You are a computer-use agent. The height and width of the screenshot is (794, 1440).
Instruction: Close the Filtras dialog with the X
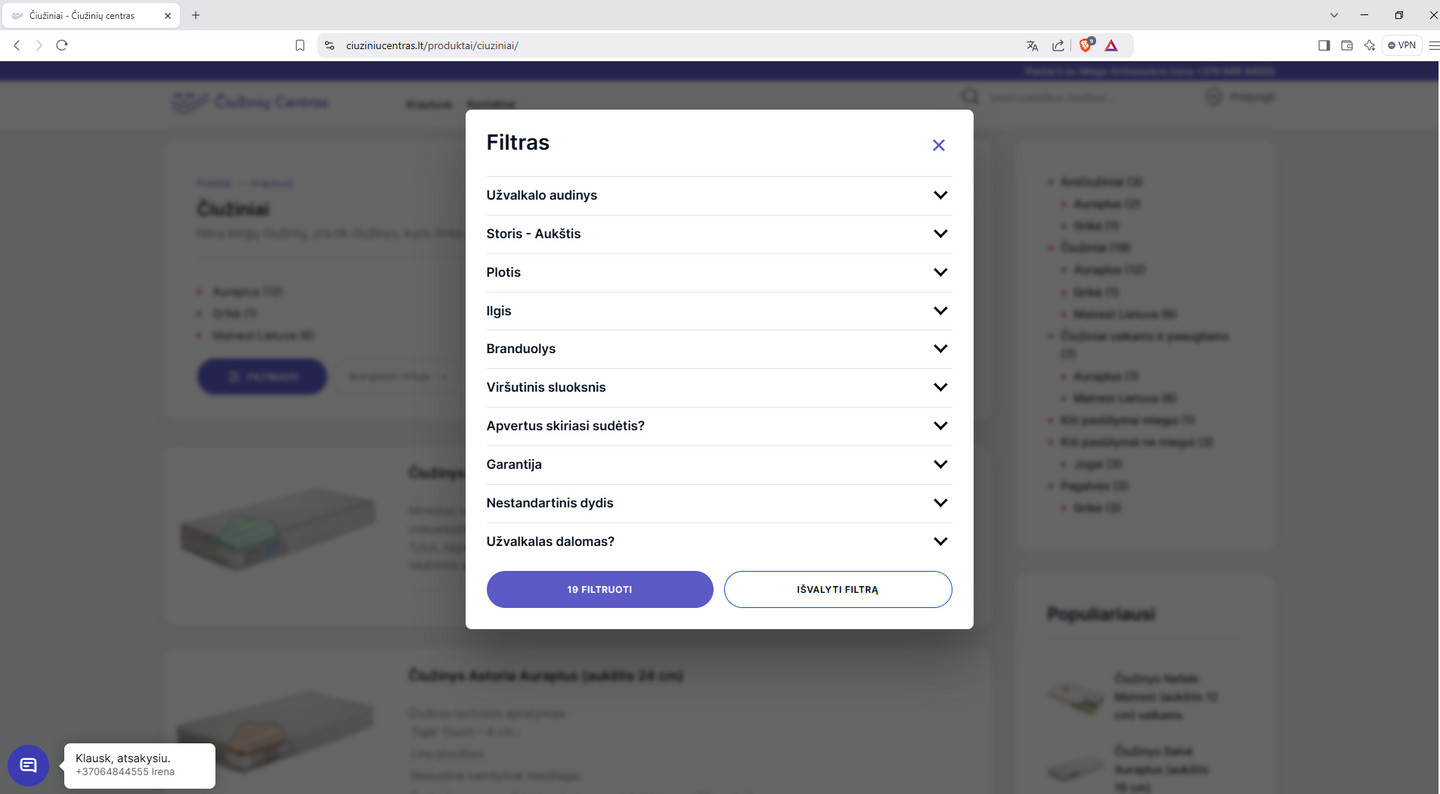[x=938, y=145]
